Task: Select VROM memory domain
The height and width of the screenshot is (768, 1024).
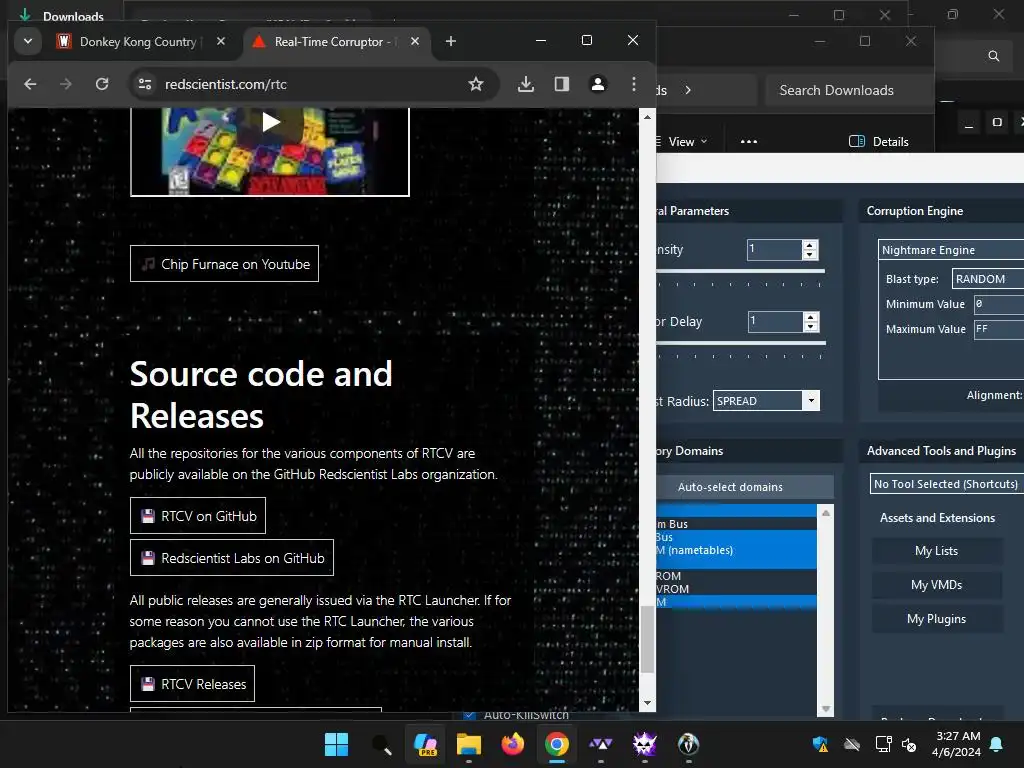Action: tap(736, 588)
